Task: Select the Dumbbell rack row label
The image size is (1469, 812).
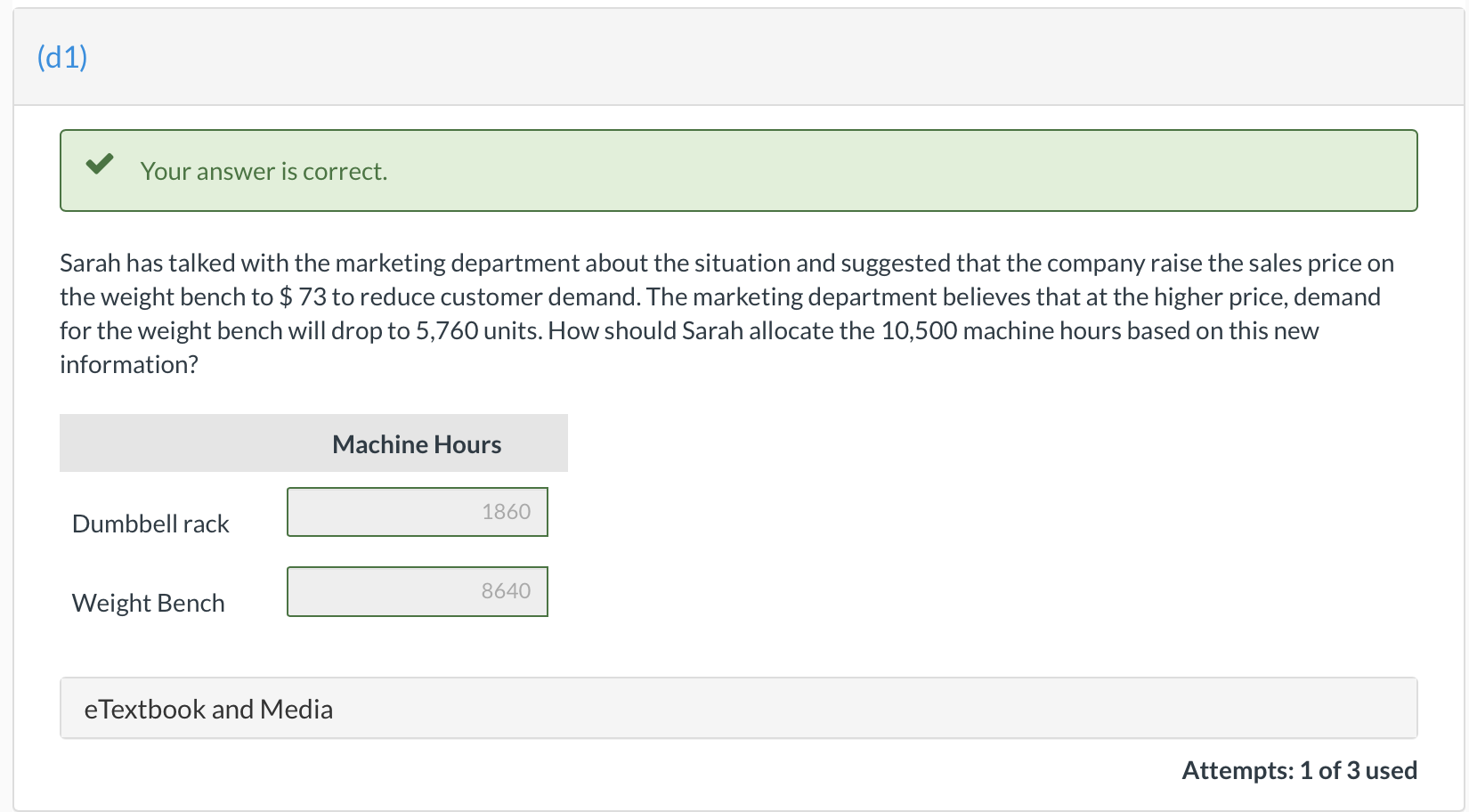Action: tap(150, 524)
